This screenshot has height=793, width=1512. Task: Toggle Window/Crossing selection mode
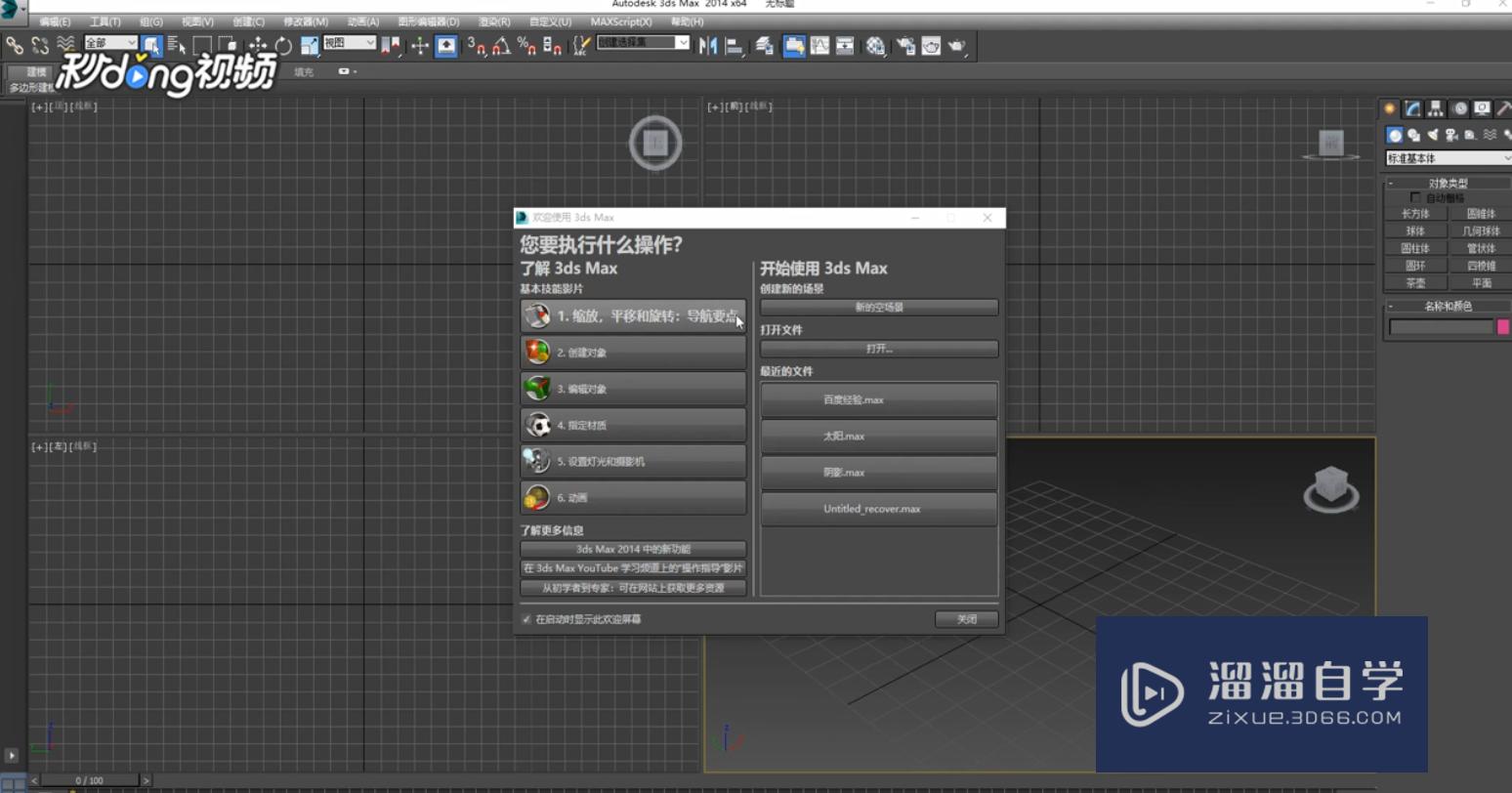[x=228, y=45]
